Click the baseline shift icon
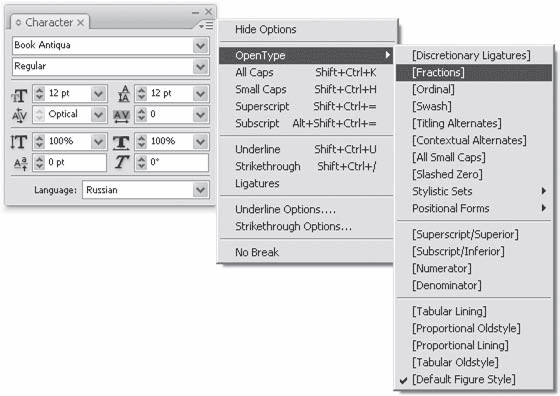560x396 pixels. (x=20, y=164)
